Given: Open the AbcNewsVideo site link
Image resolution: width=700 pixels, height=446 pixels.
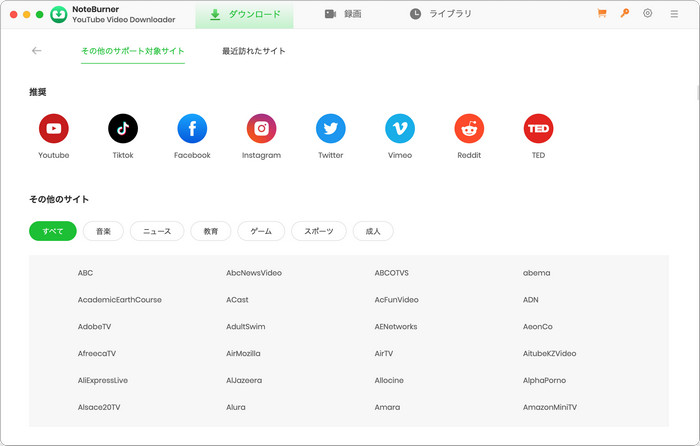Looking at the screenshot, I should tap(254, 273).
